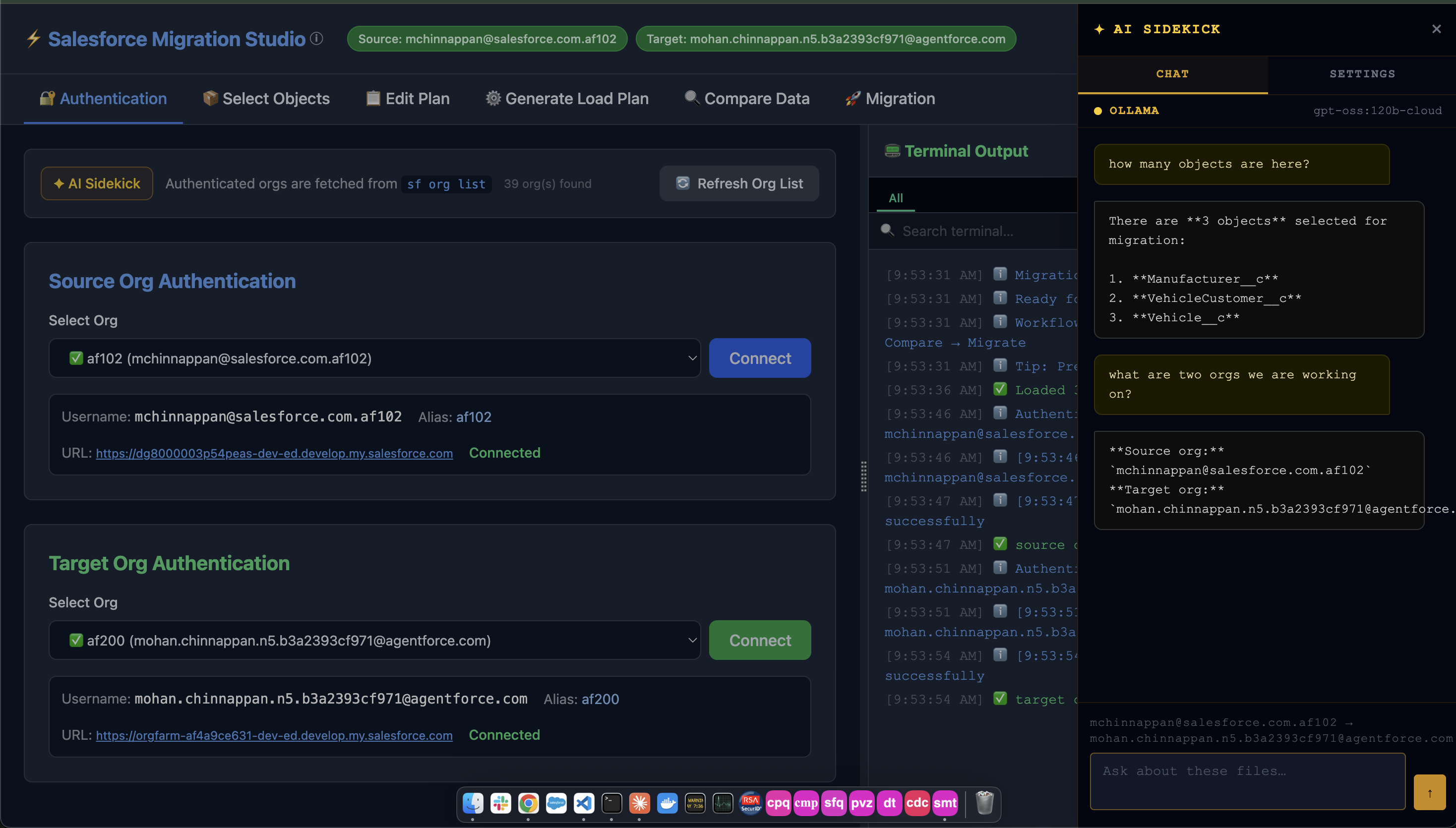The width and height of the screenshot is (1456, 828).
Task: Select the All tab in Terminal Output
Action: click(896, 198)
